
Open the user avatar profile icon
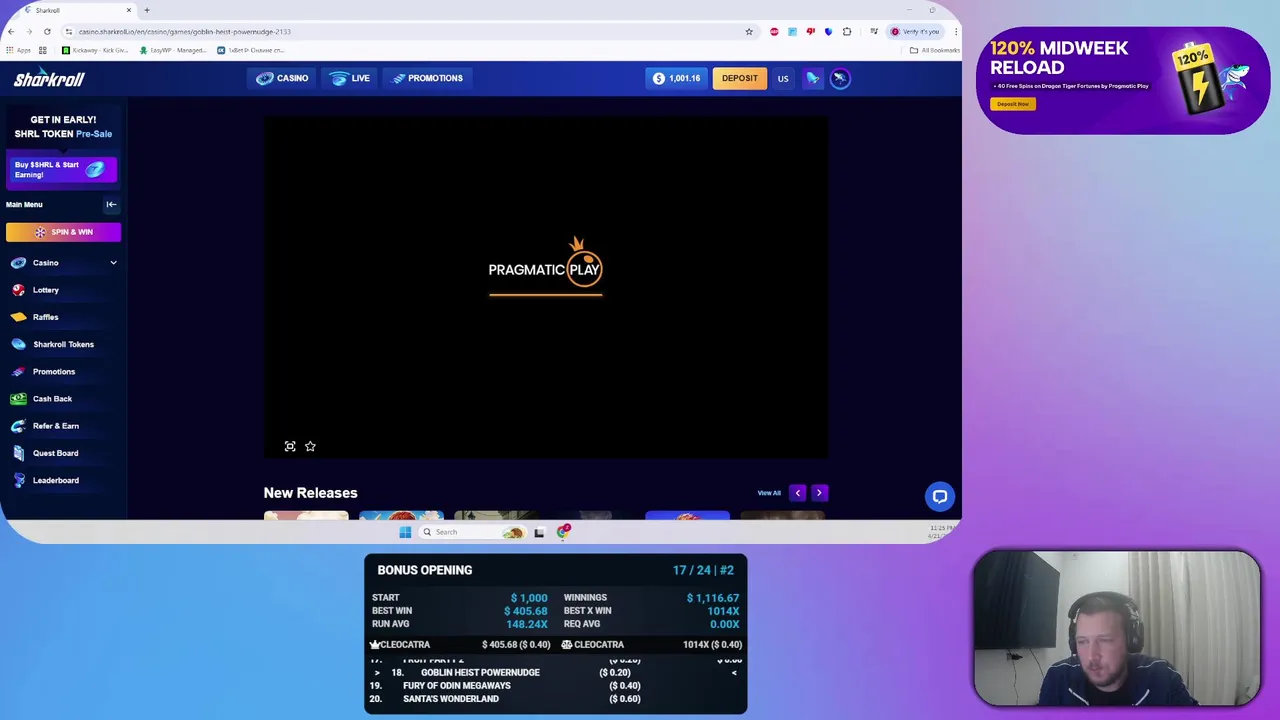(840, 78)
